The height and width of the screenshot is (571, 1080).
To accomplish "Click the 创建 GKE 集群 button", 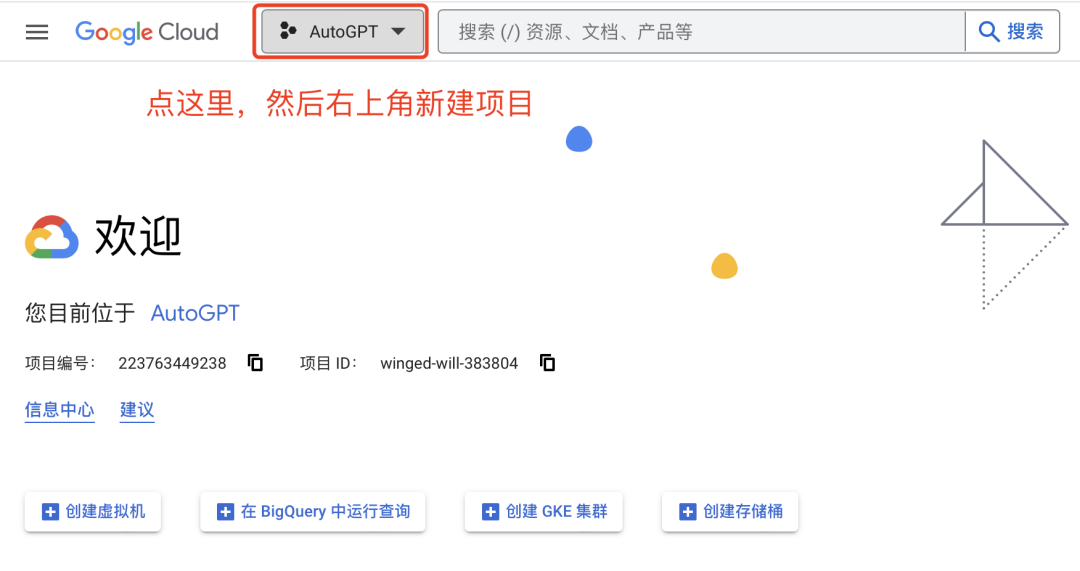I will point(543,512).
